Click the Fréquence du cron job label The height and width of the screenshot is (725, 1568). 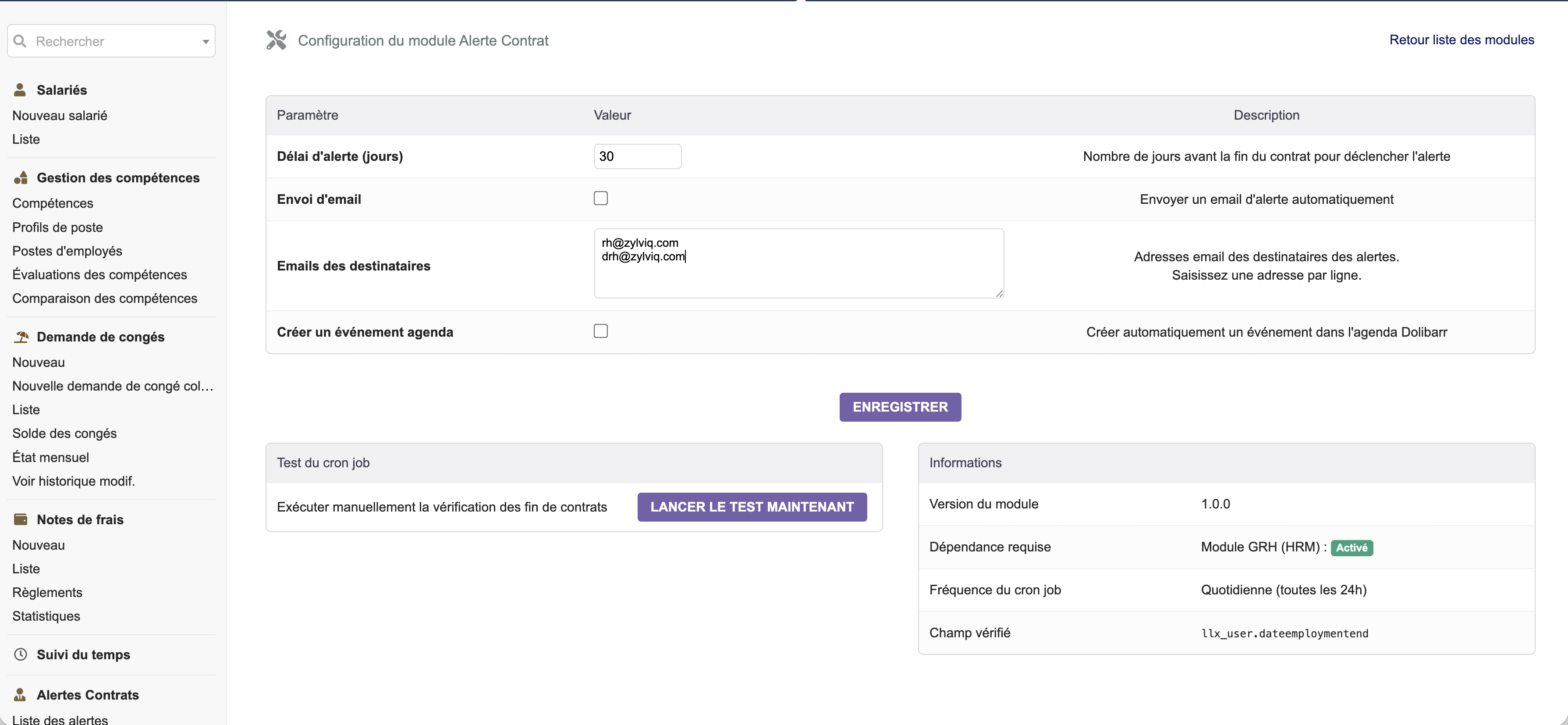[995, 590]
